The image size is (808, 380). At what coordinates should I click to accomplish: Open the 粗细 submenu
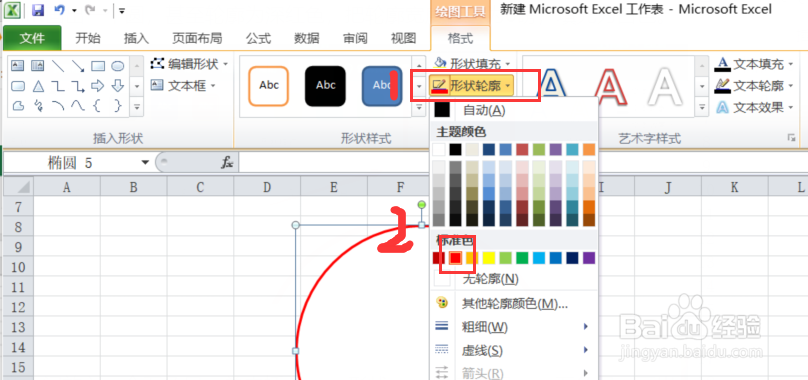coord(514,326)
